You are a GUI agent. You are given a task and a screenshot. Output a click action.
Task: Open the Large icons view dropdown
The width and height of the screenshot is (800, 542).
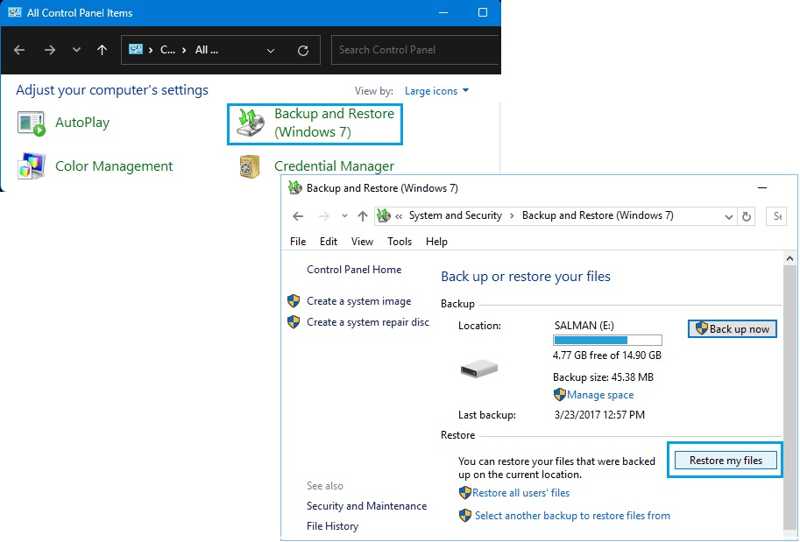[437, 91]
